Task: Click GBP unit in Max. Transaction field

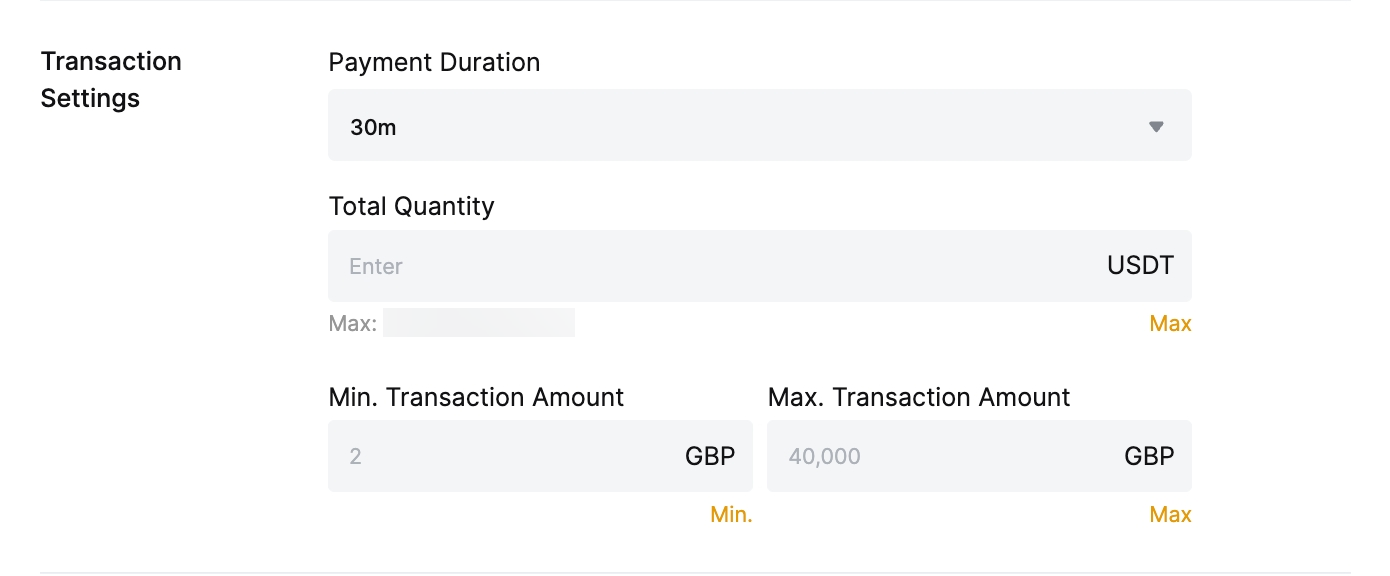Action: pyautogui.click(x=1149, y=456)
